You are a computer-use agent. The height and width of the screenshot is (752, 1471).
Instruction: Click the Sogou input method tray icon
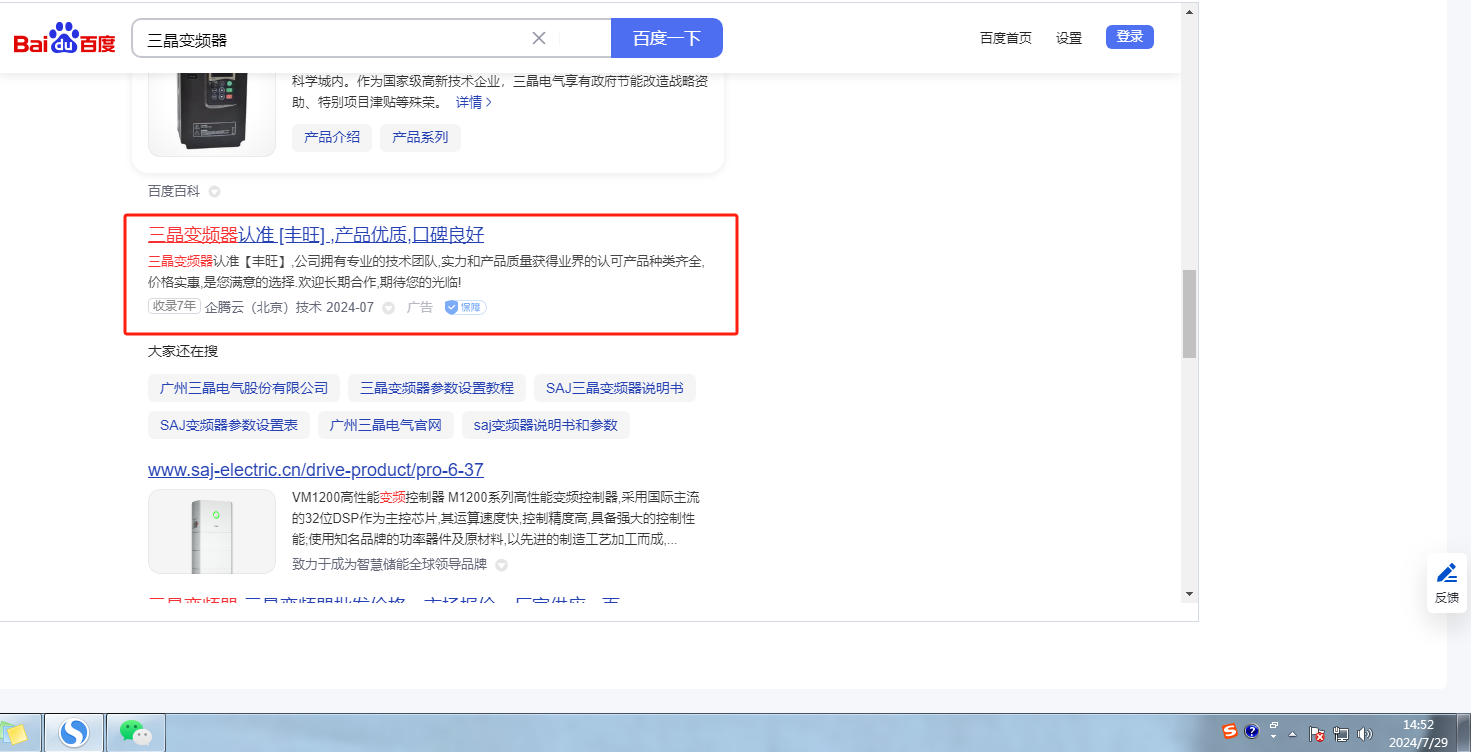pyautogui.click(x=1230, y=731)
